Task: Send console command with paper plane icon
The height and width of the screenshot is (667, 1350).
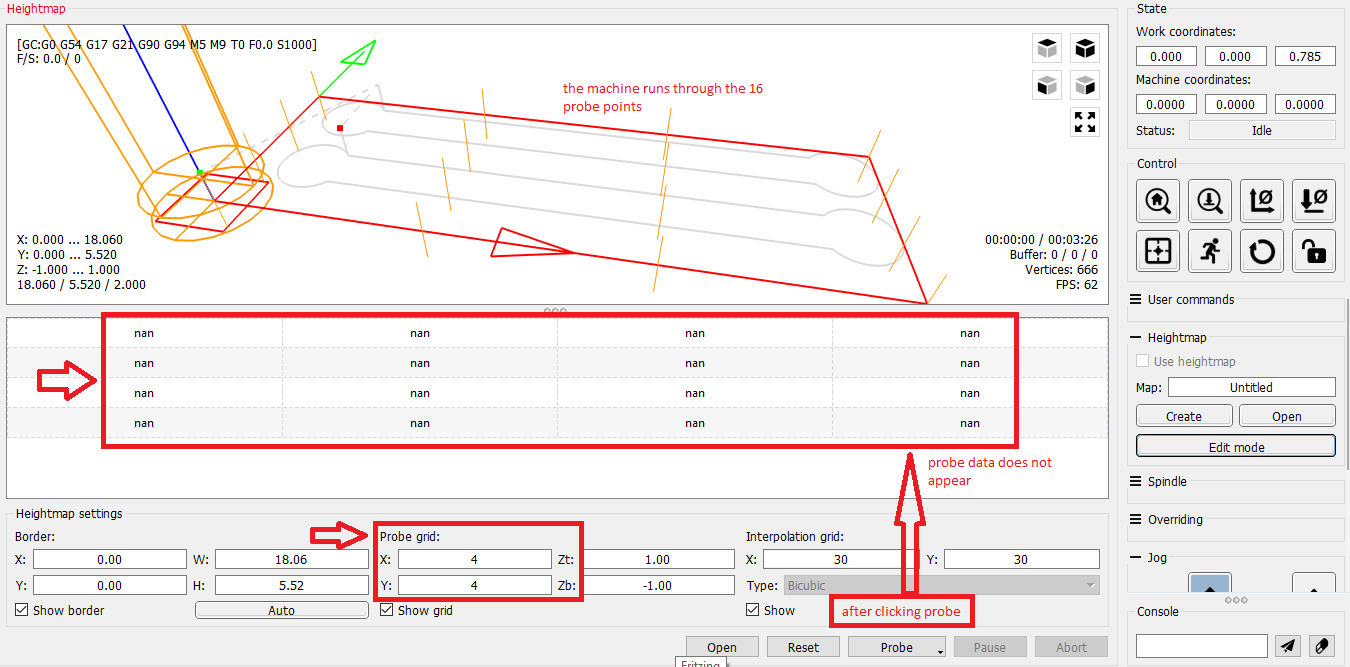Action: click(x=1290, y=646)
